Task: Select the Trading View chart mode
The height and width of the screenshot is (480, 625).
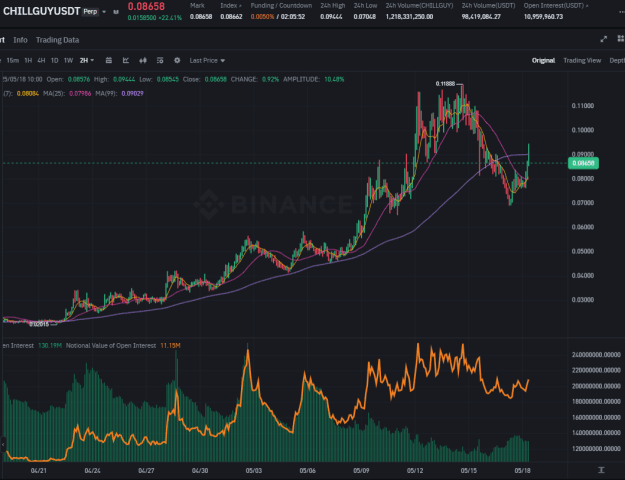Action: [582, 60]
